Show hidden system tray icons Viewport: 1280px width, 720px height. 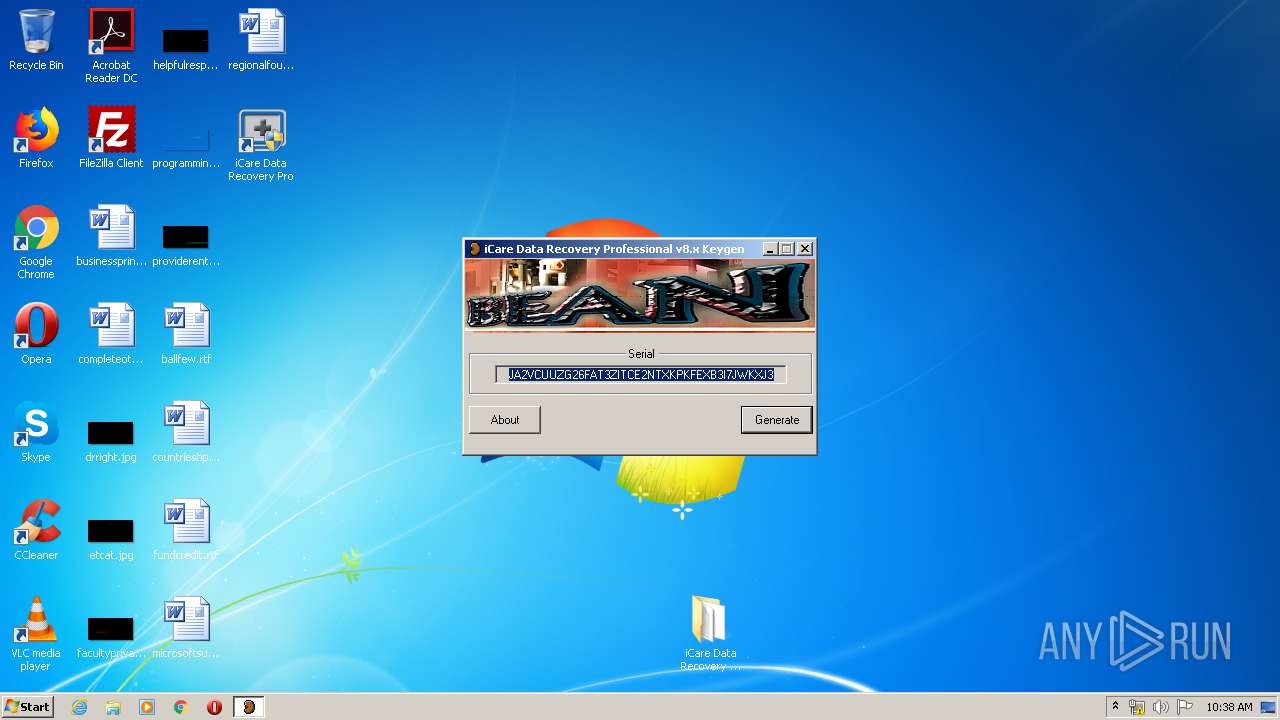tap(1115, 707)
